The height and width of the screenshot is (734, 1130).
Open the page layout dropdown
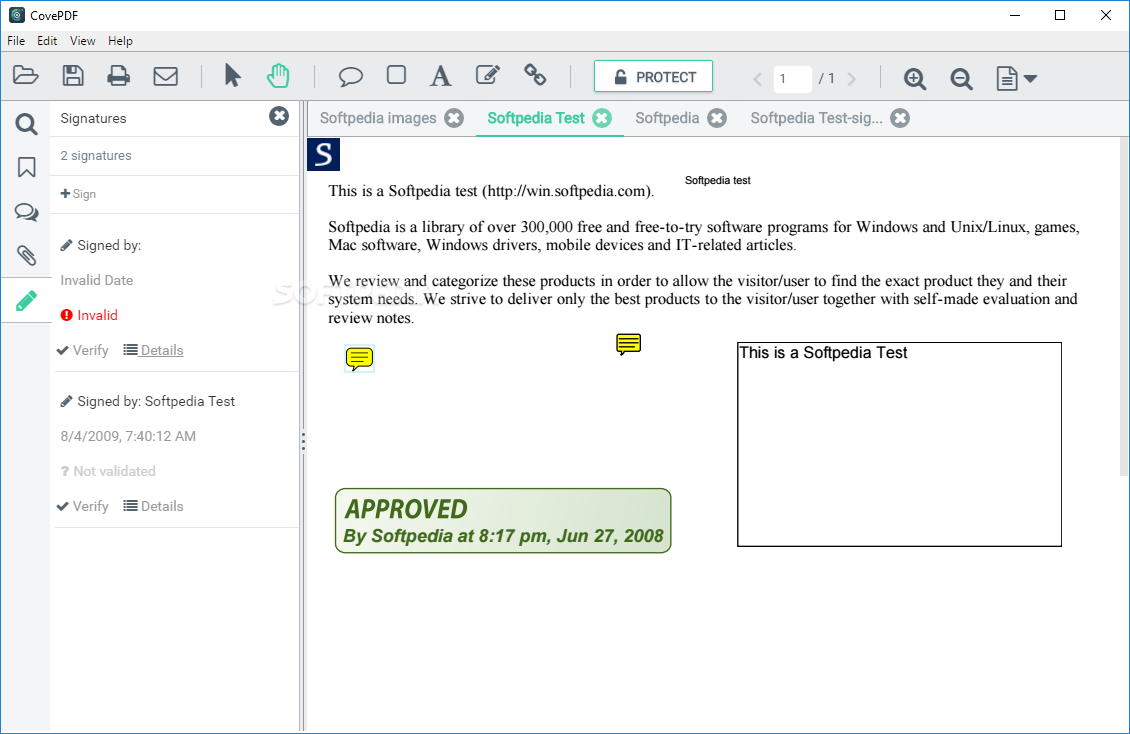(x=1016, y=78)
